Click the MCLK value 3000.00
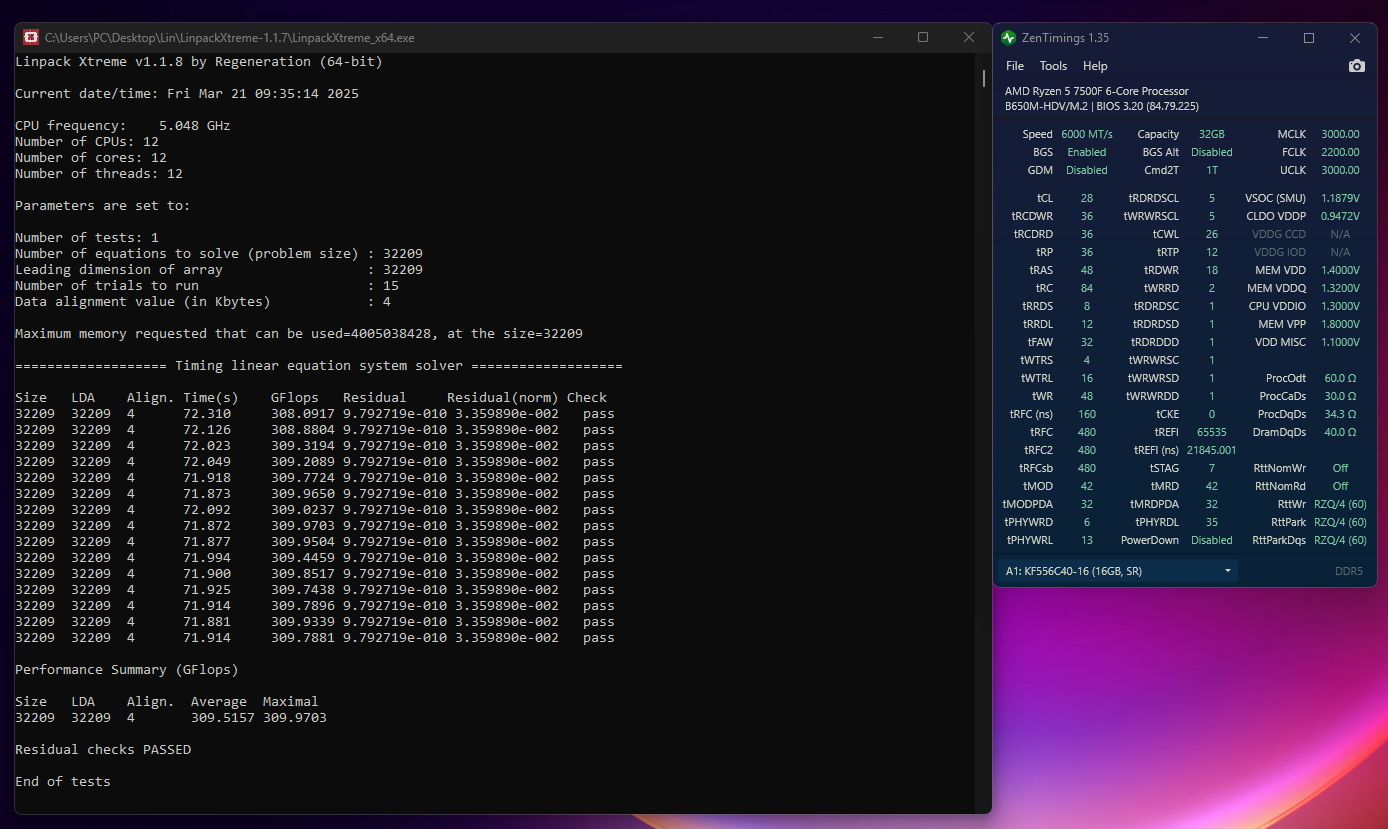The width and height of the screenshot is (1388, 829). coord(1340,134)
